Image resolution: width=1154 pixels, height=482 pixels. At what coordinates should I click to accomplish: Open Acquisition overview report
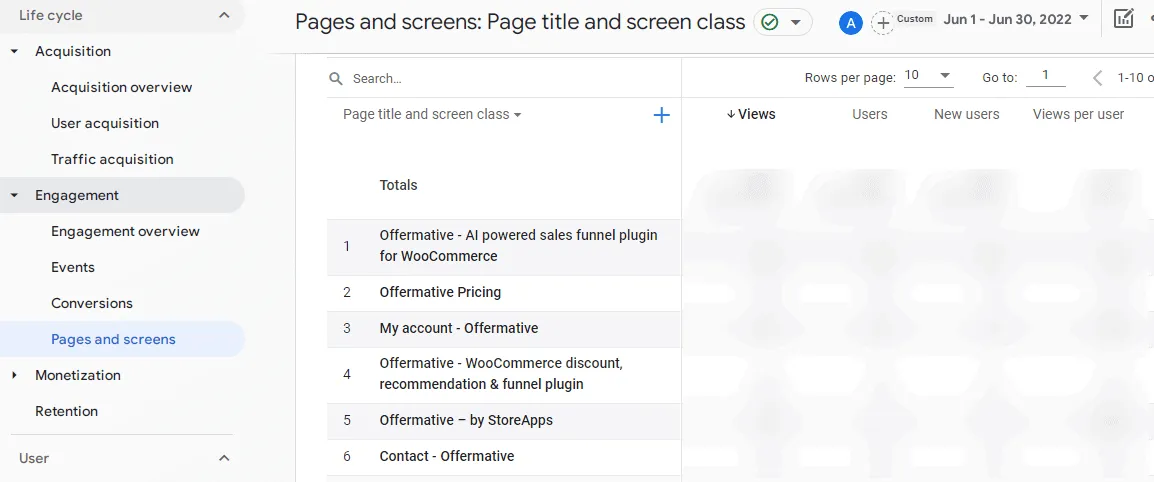121,87
